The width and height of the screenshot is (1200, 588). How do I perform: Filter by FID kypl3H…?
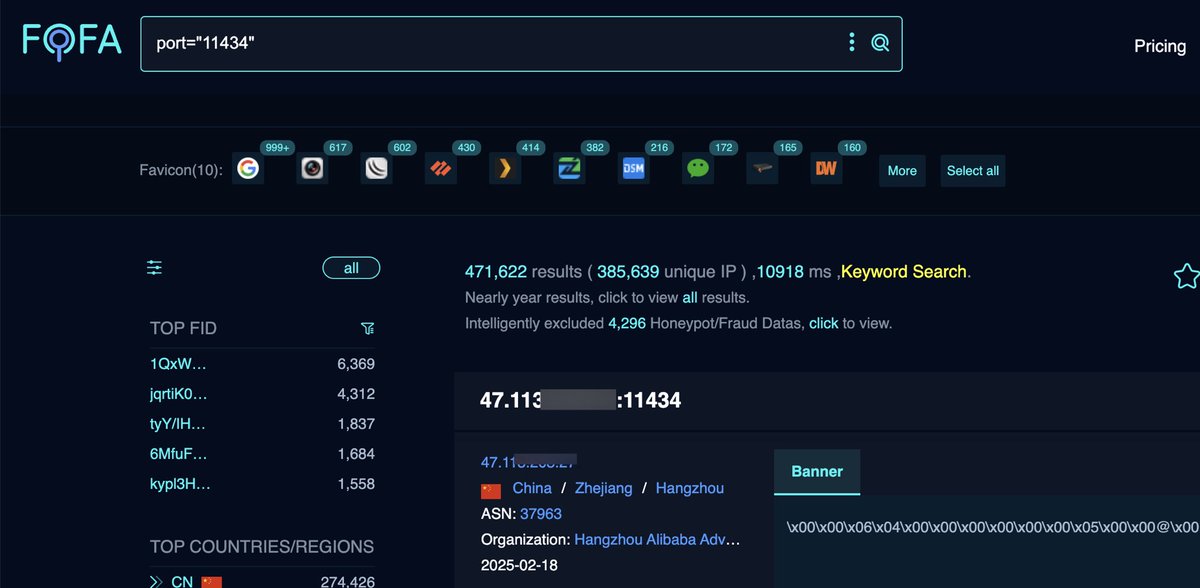pos(180,484)
